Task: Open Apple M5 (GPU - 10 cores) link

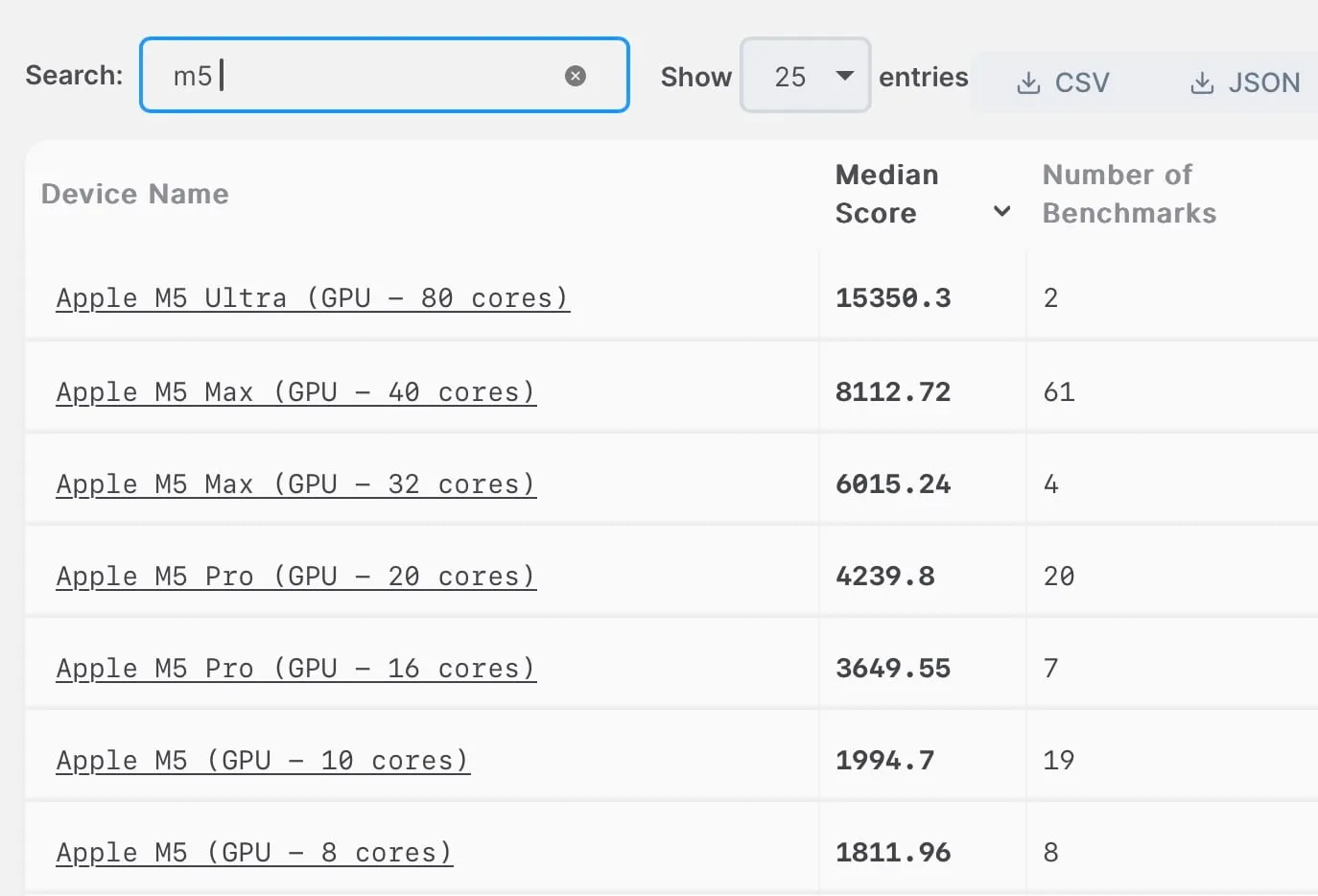Action: coord(263,761)
